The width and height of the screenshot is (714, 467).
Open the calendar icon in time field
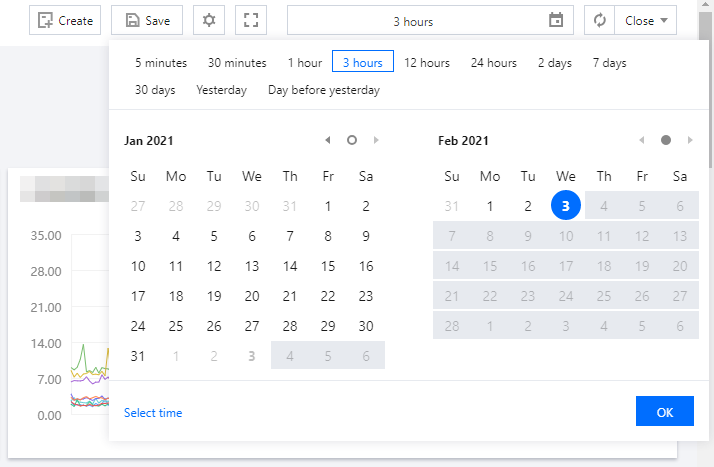pyautogui.click(x=556, y=20)
